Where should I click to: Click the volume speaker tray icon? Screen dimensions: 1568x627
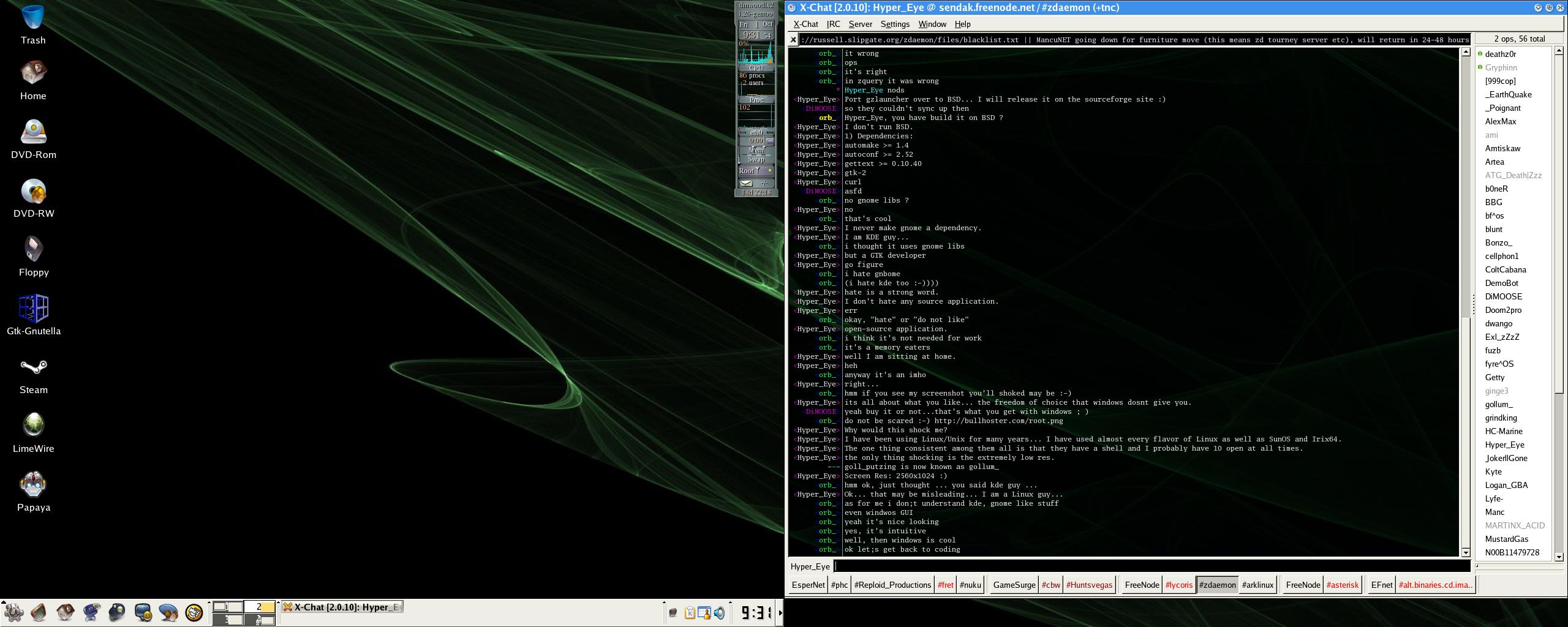(720, 612)
